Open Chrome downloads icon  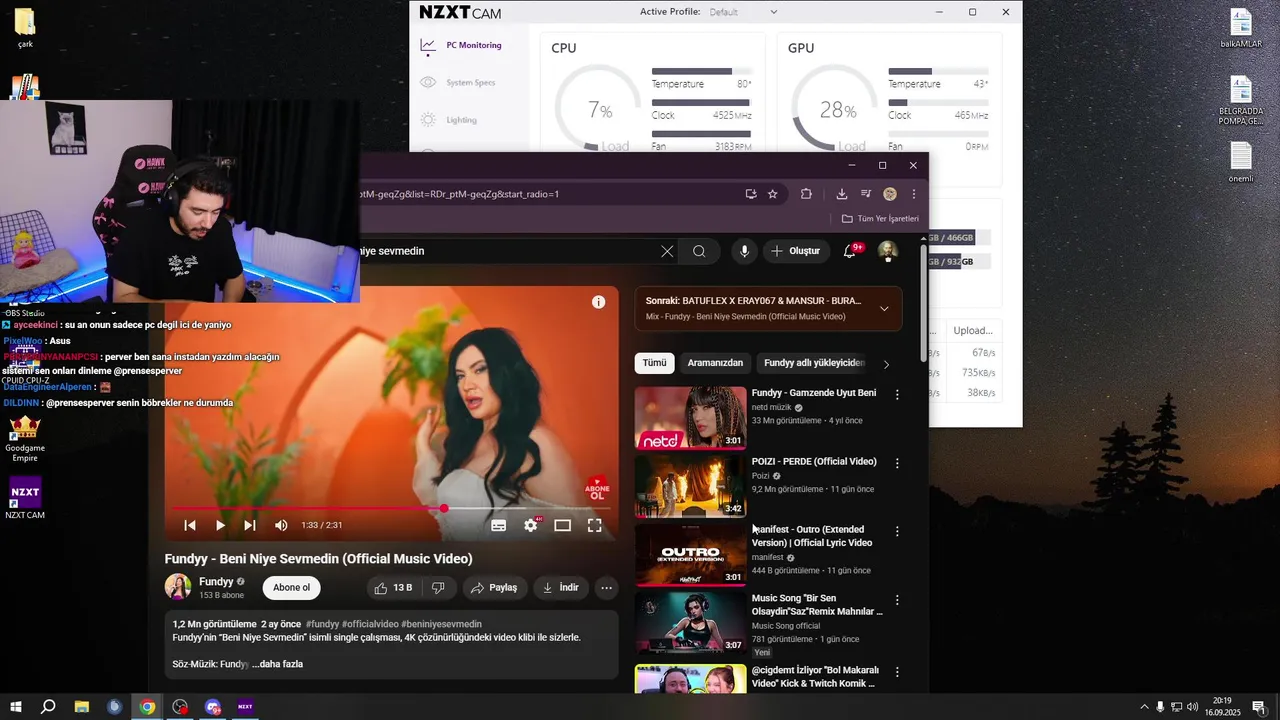click(842, 194)
